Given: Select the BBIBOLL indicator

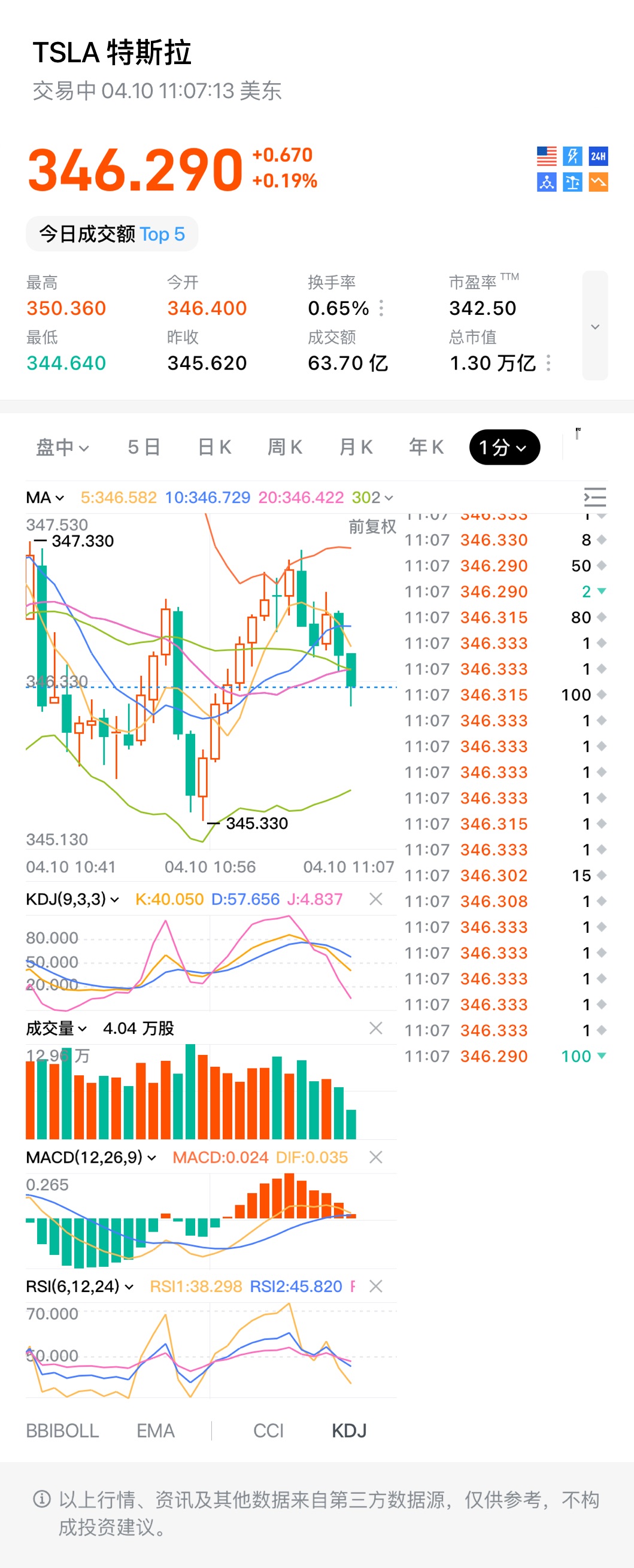Looking at the screenshot, I should (x=63, y=1430).
